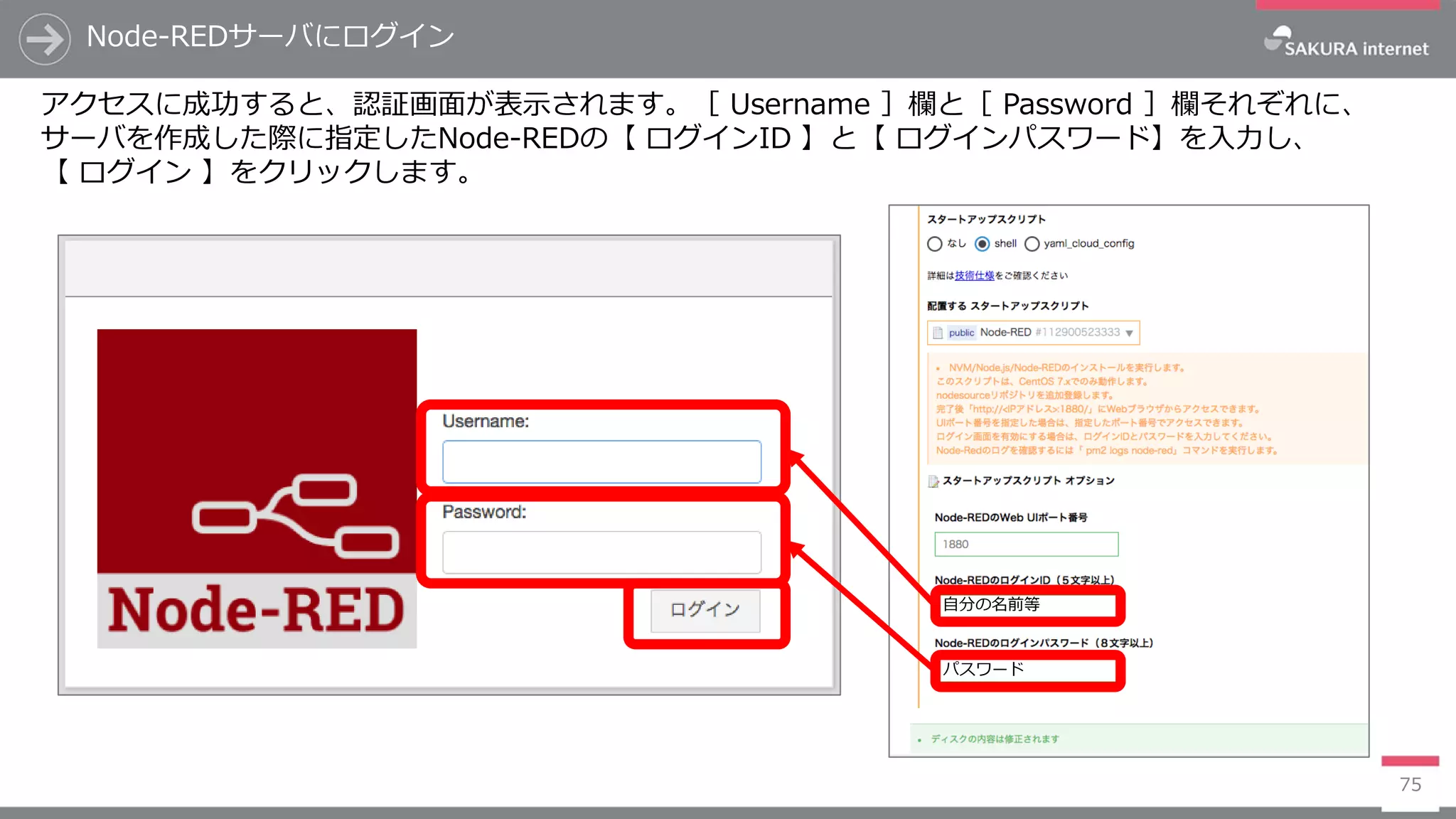This screenshot has width=1456, height=819.
Task: Click the Password input field
Action: coord(601,552)
